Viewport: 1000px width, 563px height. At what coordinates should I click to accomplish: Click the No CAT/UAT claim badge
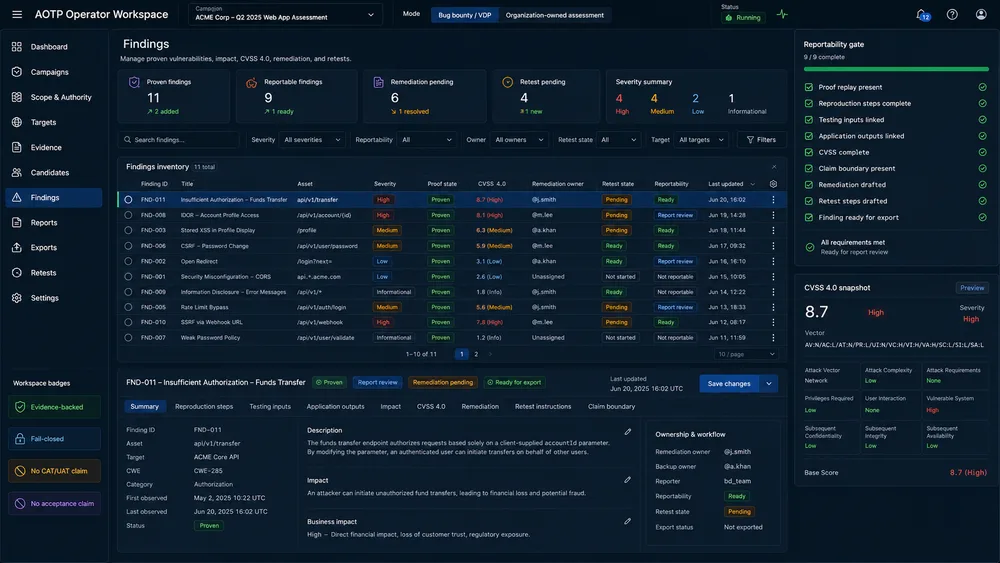coord(54,471)
